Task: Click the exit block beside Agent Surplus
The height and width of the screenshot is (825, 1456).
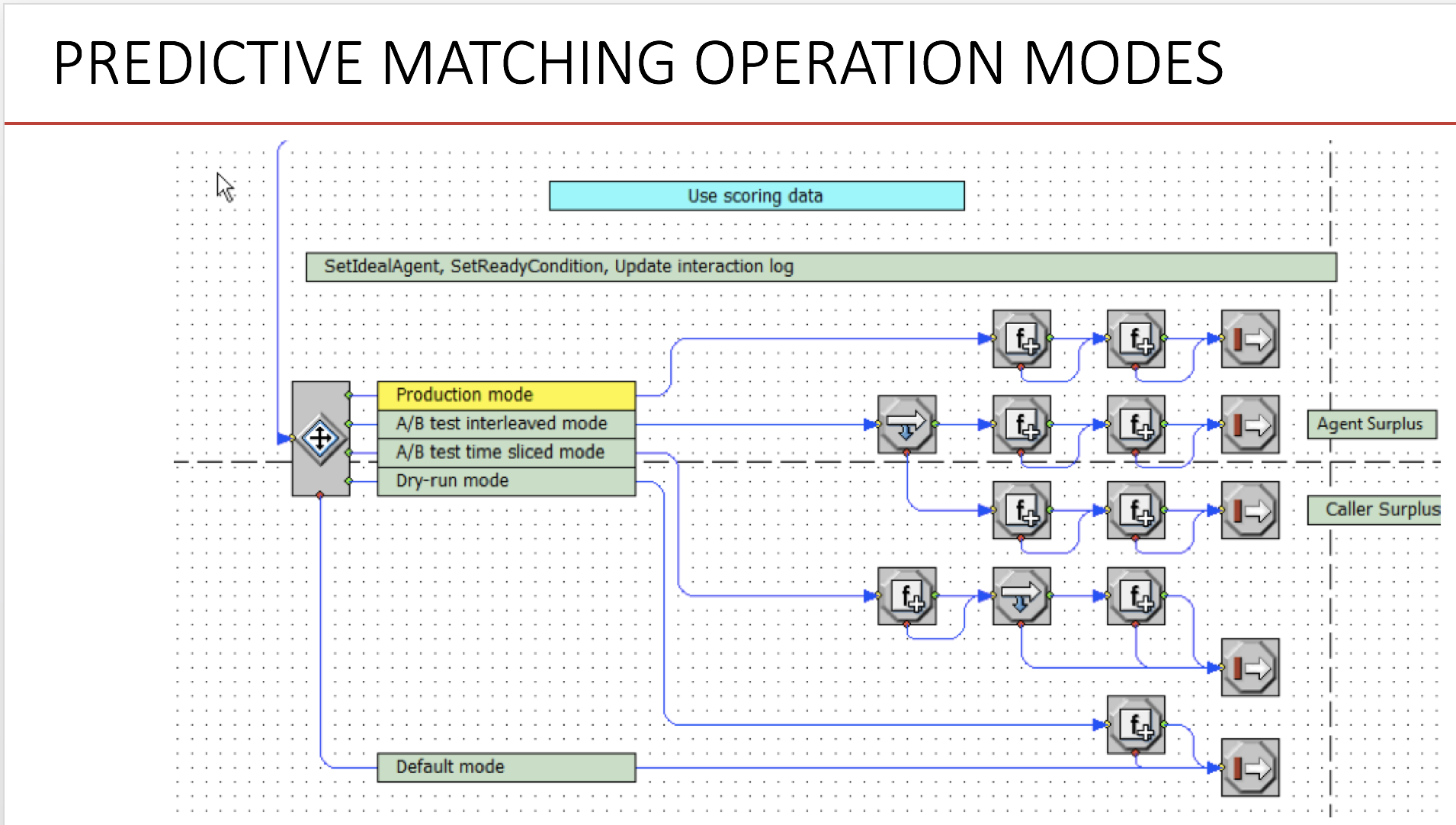Action: click(1249, 425)
